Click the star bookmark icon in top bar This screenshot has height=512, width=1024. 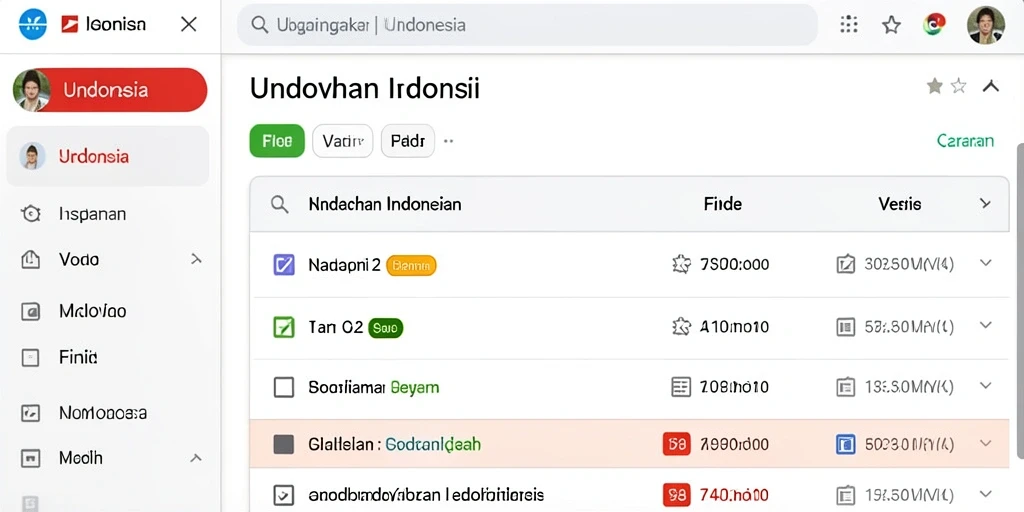click(891, 25)
